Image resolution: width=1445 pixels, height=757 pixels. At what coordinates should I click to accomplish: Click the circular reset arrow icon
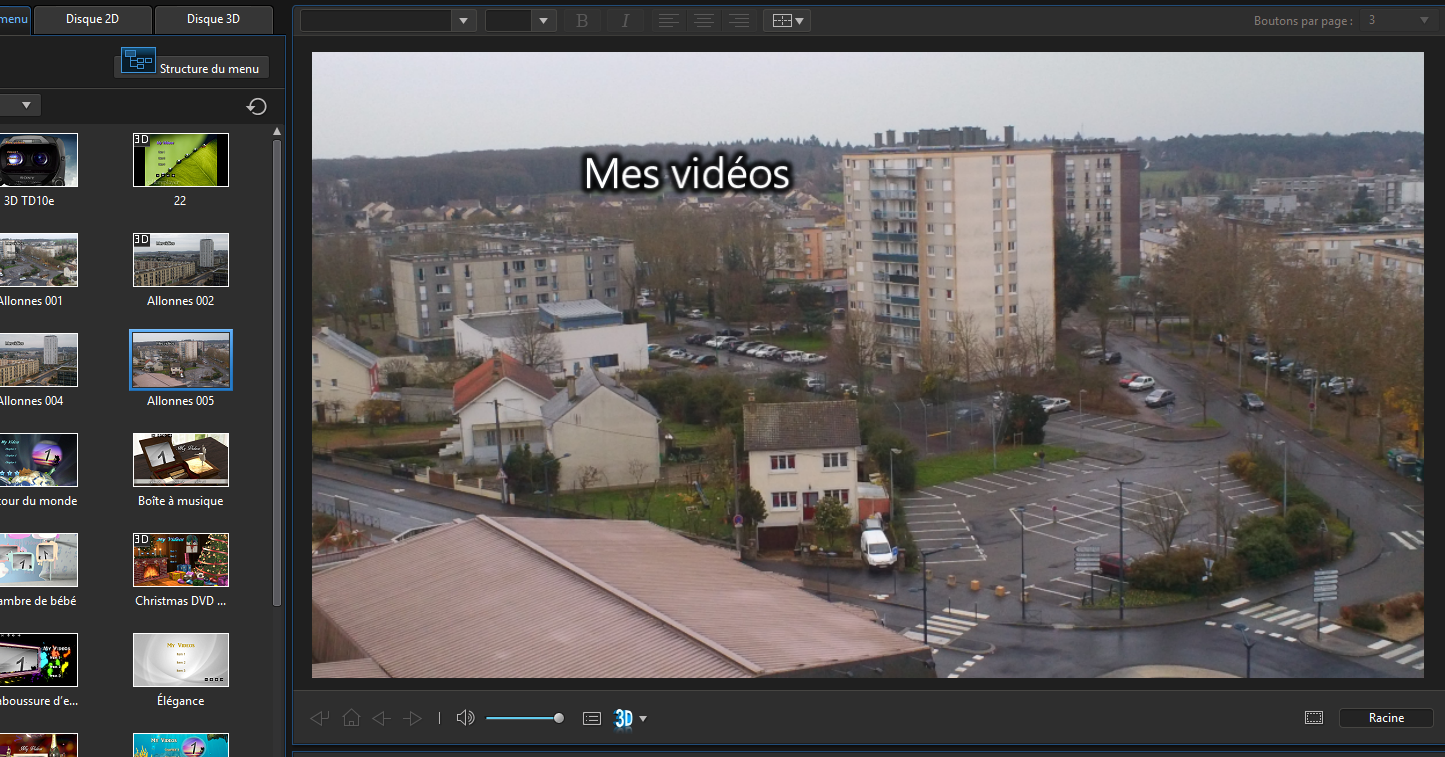coord(257,106)
